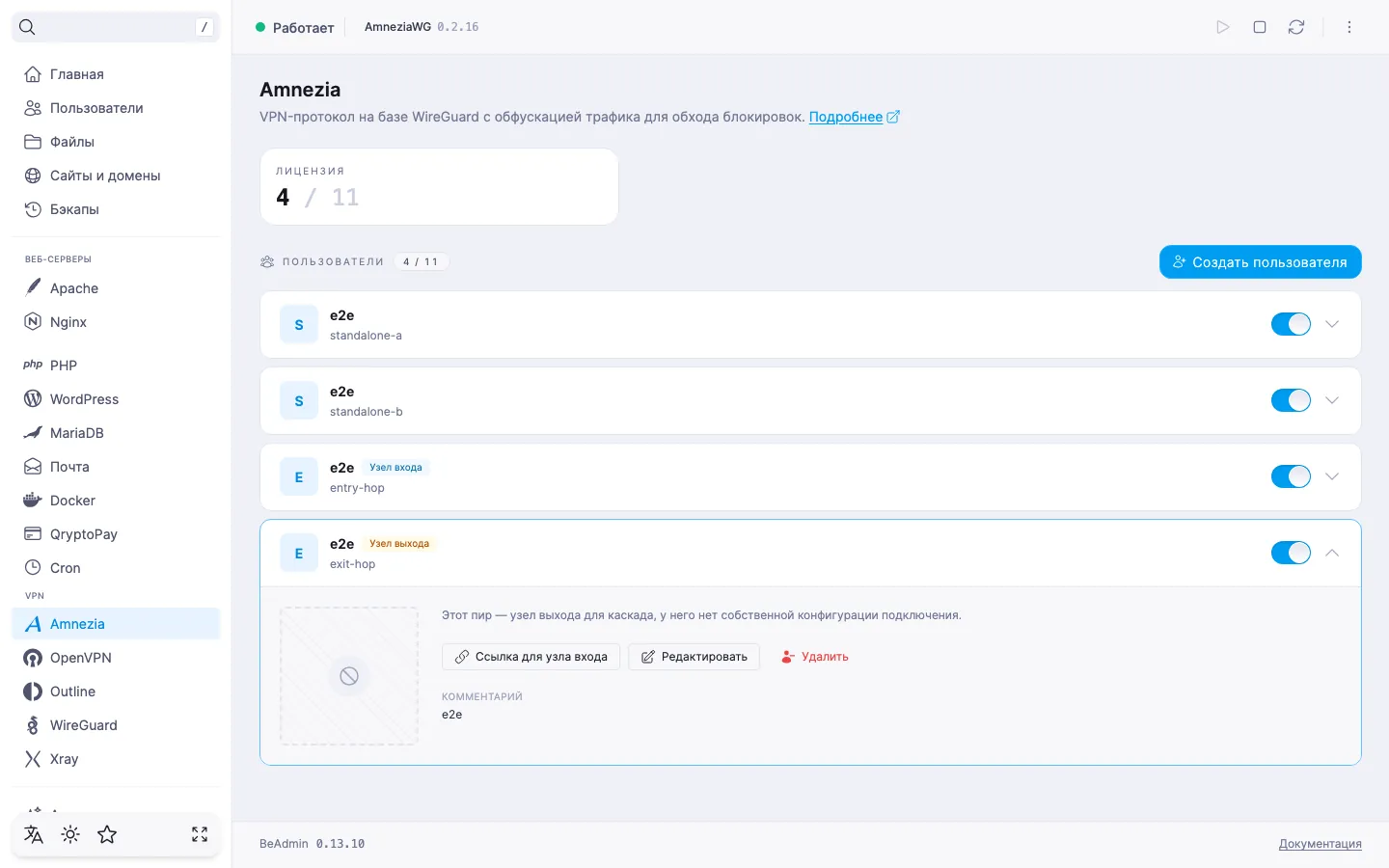
Task: Click the S avatar for standalone-b
Action: pos(299,401)
